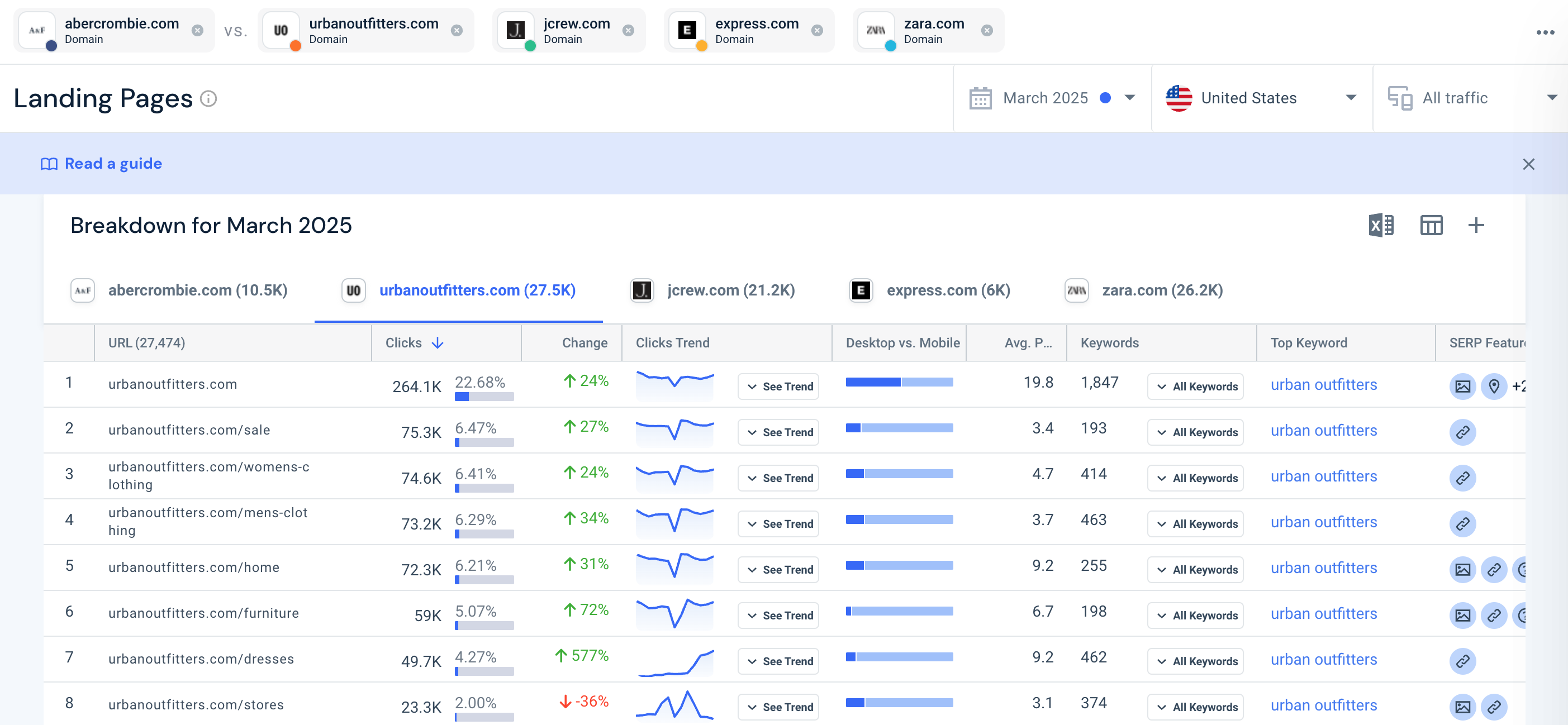Select urbanoutfitters.com (27.5K) tab
The height and width of the screenshot is (725, 1568).
pyautogui.click(x=458, y=291)
